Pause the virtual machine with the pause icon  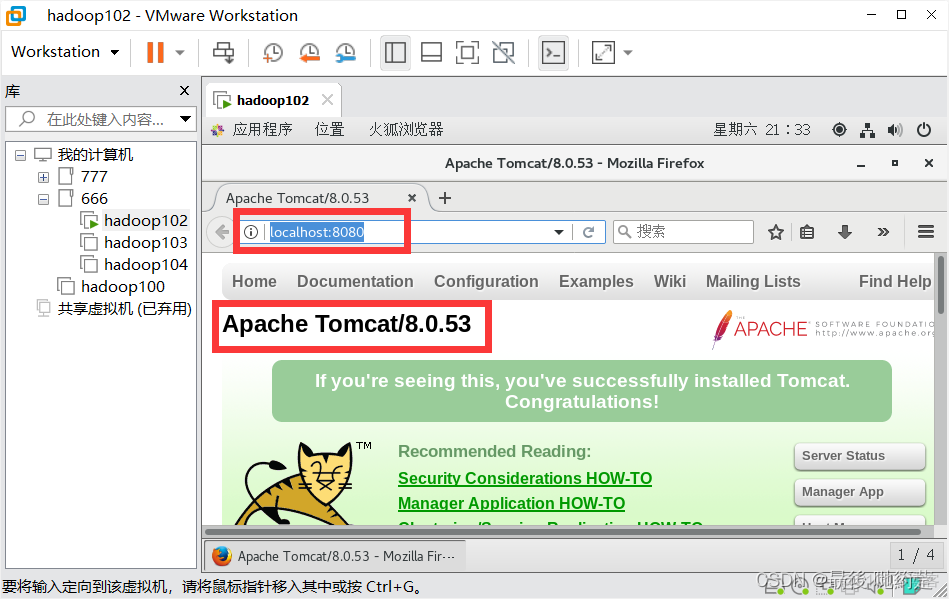155,52
